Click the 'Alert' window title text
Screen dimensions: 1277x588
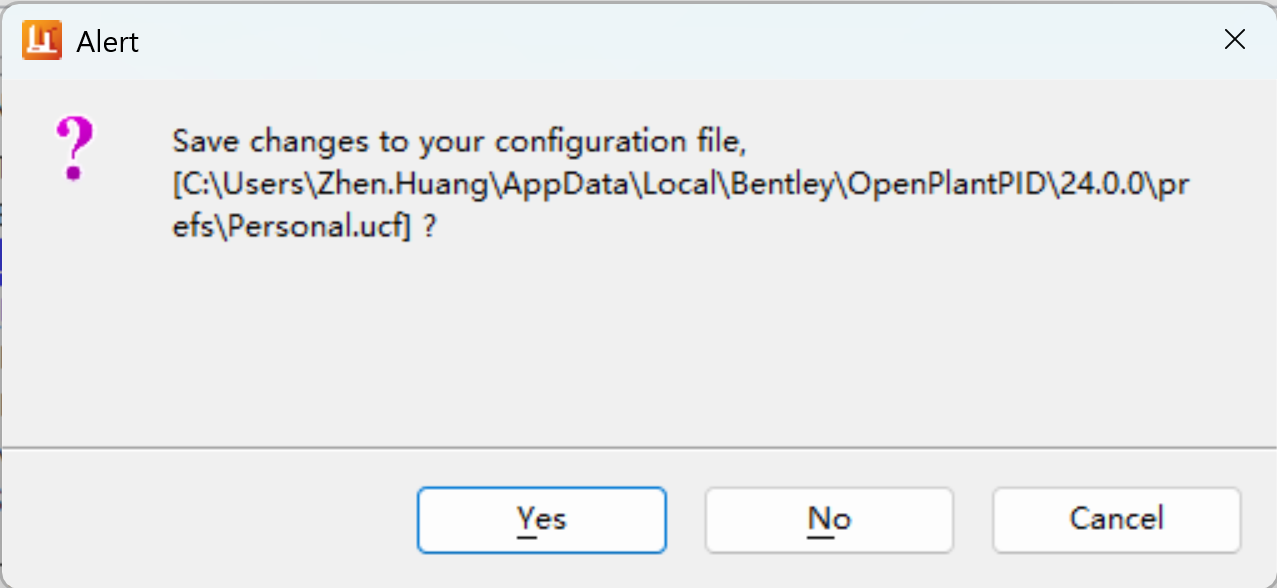click(107, 42)
